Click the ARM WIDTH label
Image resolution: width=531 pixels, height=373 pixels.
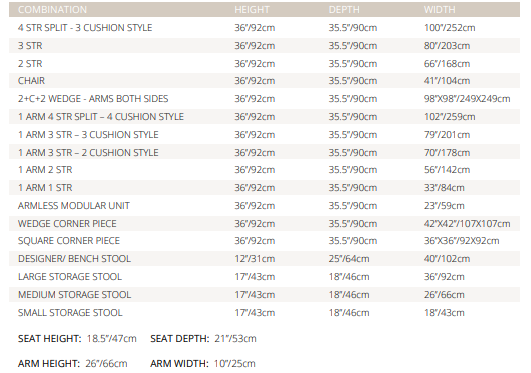click(x=179, y=364)
